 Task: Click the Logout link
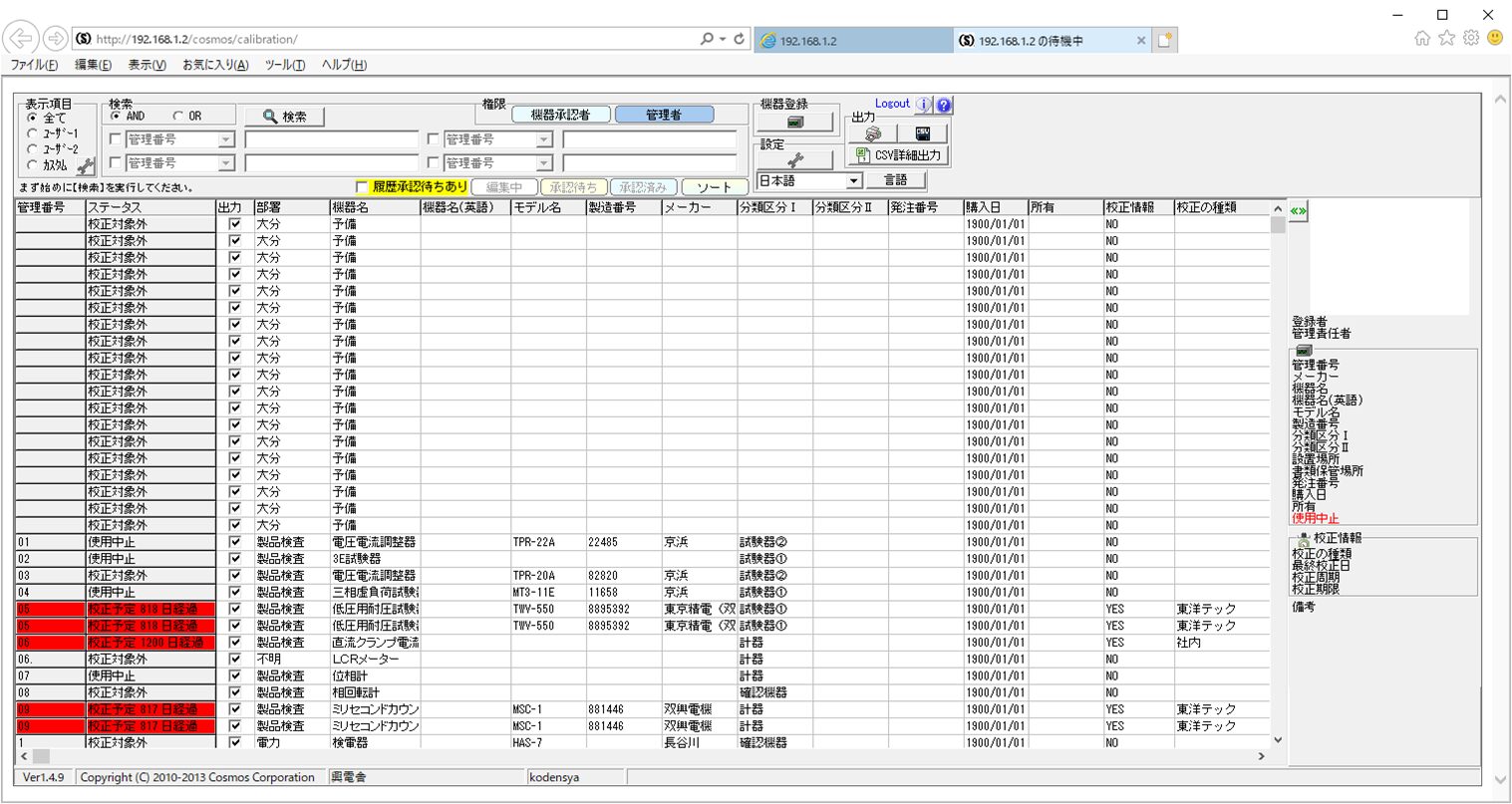[x=892, y=104]
